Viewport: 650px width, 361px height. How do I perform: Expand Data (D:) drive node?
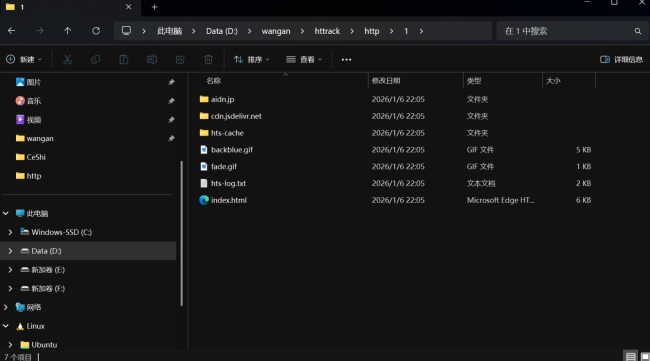(x=10, y=251)
